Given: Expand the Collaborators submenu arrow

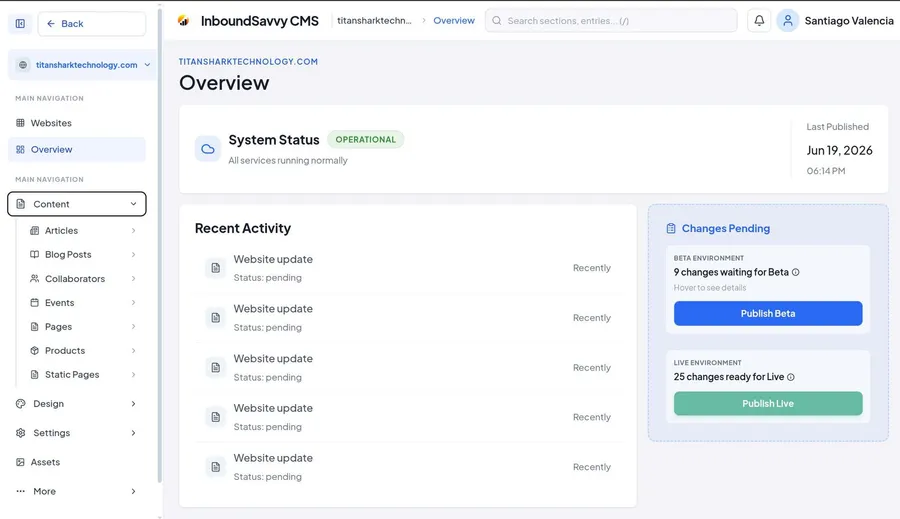Looking at the screenshot, I should 133,278.
